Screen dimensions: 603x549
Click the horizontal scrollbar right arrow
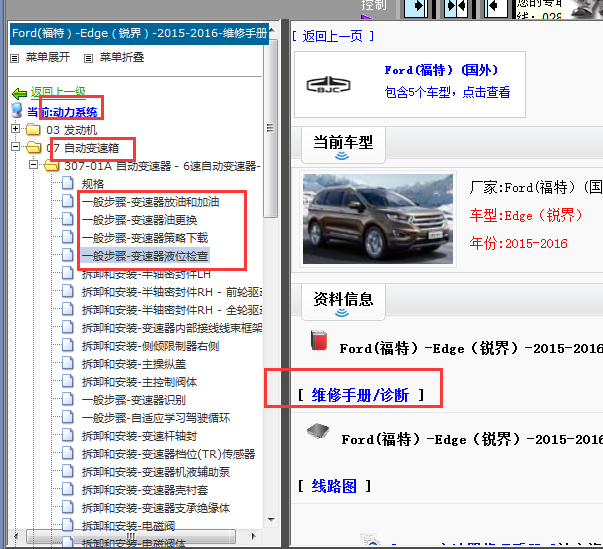tap(253, 536)
